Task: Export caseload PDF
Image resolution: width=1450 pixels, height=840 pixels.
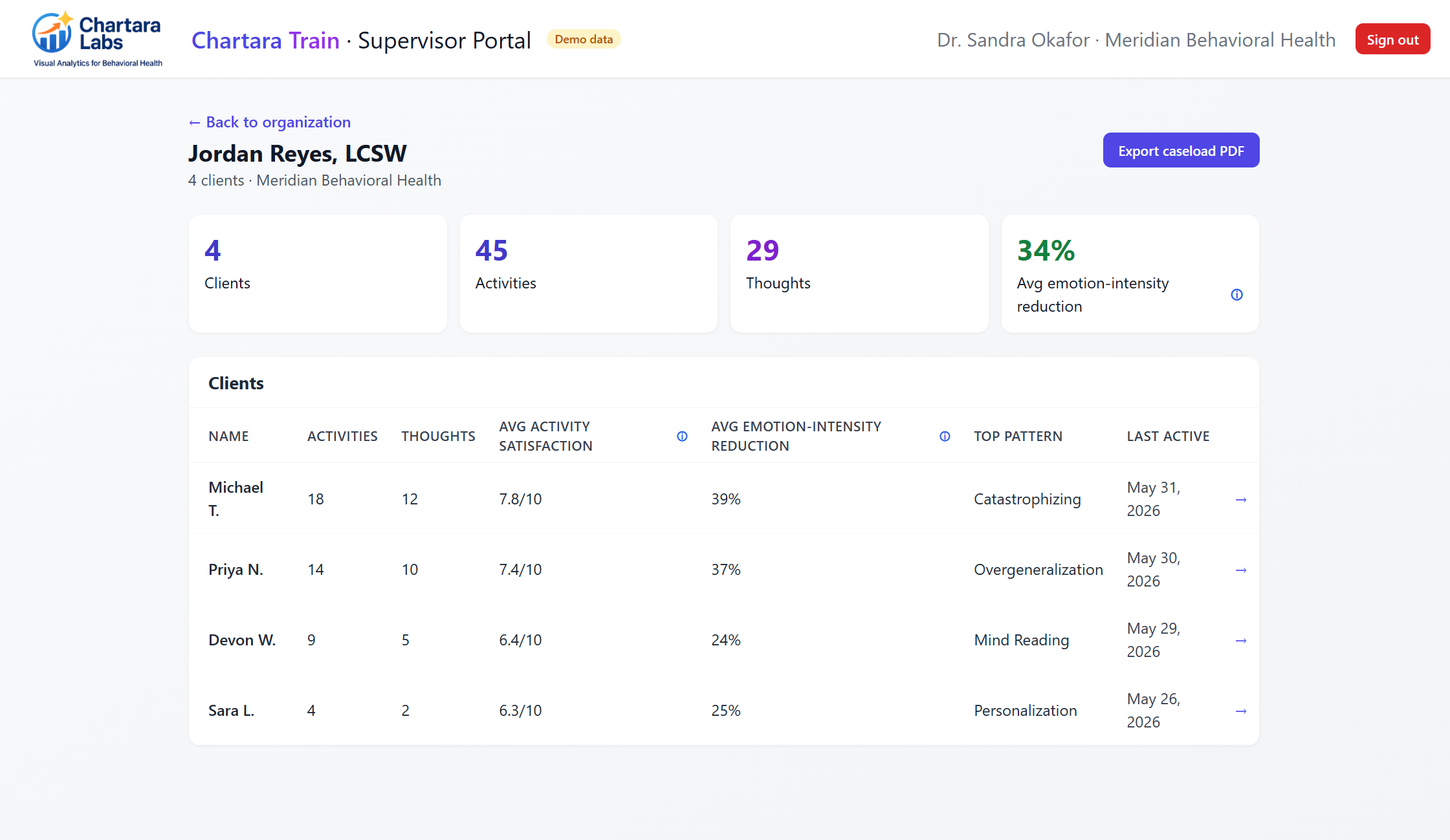Action: [x=1181, y=151]
